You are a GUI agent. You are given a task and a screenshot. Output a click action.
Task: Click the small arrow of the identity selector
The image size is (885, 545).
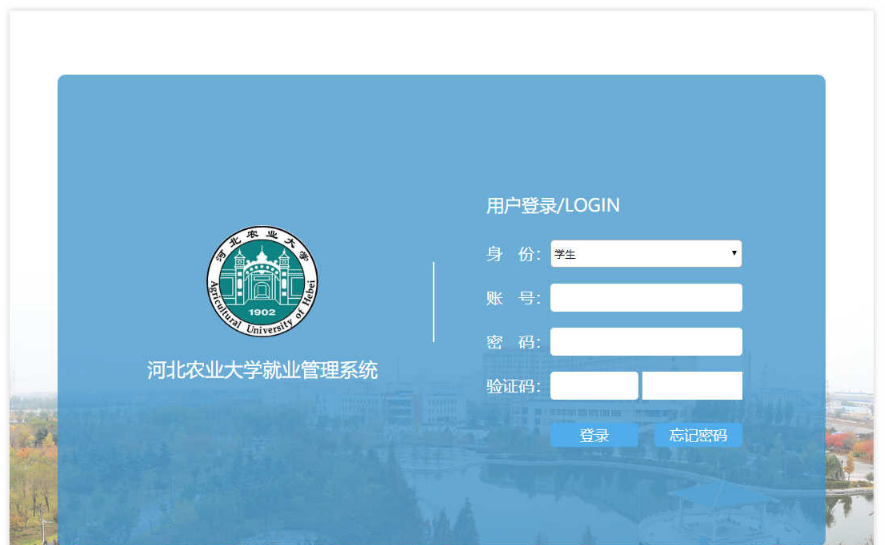coord(734,254)
